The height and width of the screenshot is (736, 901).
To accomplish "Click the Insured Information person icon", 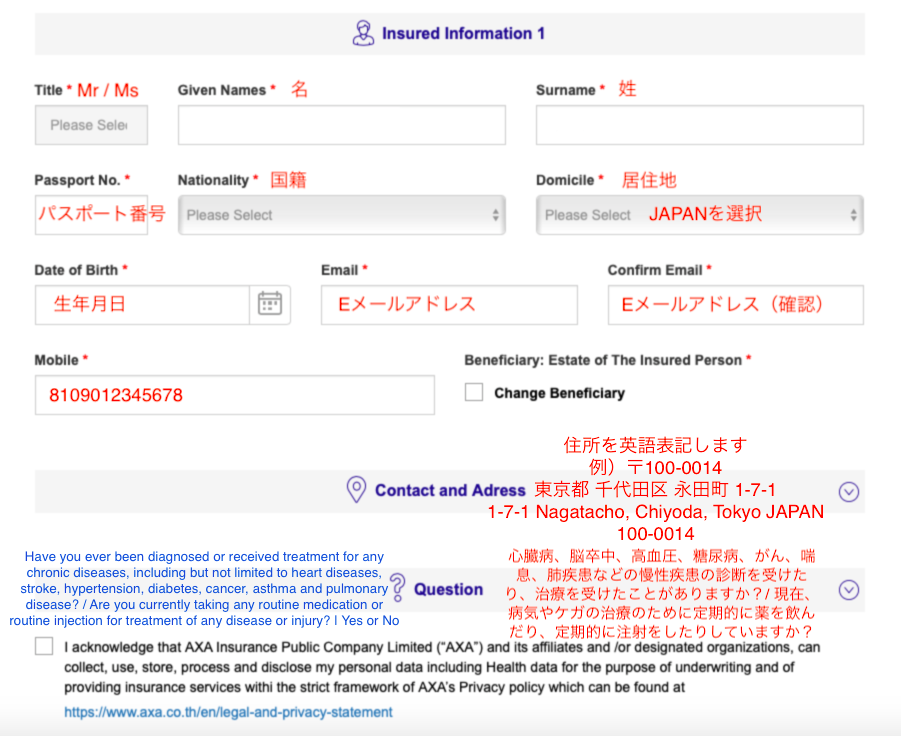I will pyautogui.click(x=363, y=33).
